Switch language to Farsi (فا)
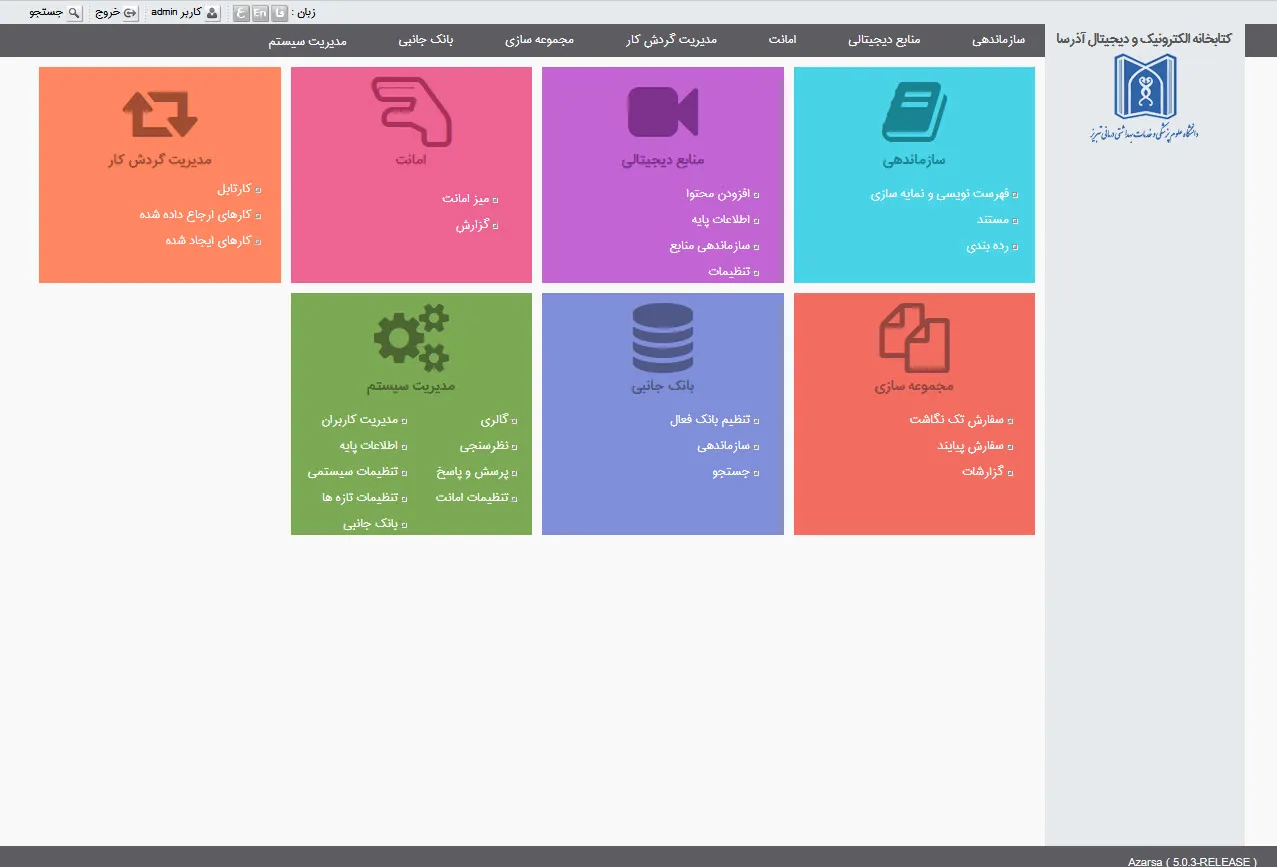The width and height of the screenshot is (1277, 867). tap(279, 13)
